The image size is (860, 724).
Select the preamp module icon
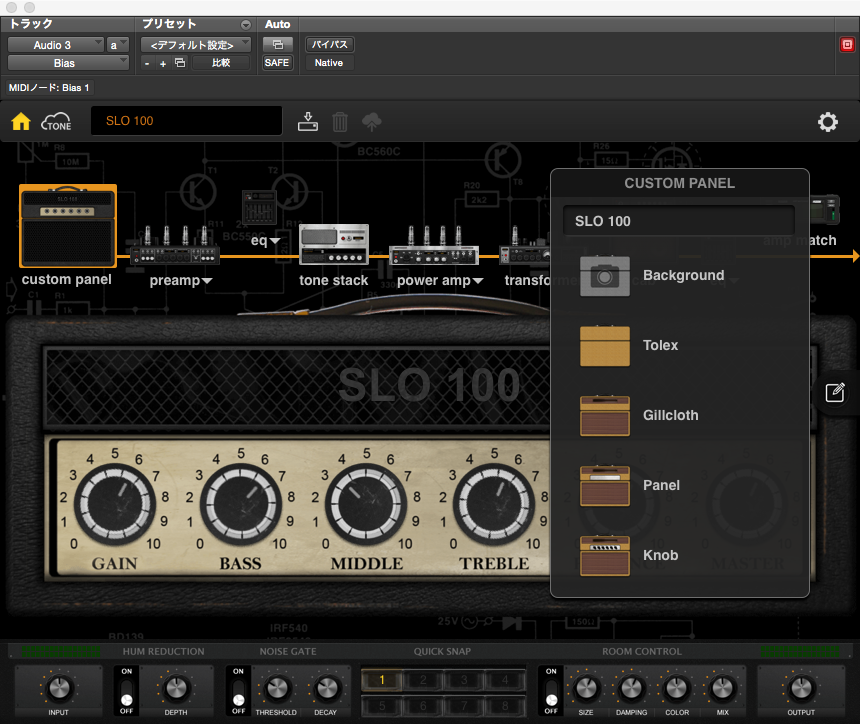pyautogui.click(x=175, y=245)
